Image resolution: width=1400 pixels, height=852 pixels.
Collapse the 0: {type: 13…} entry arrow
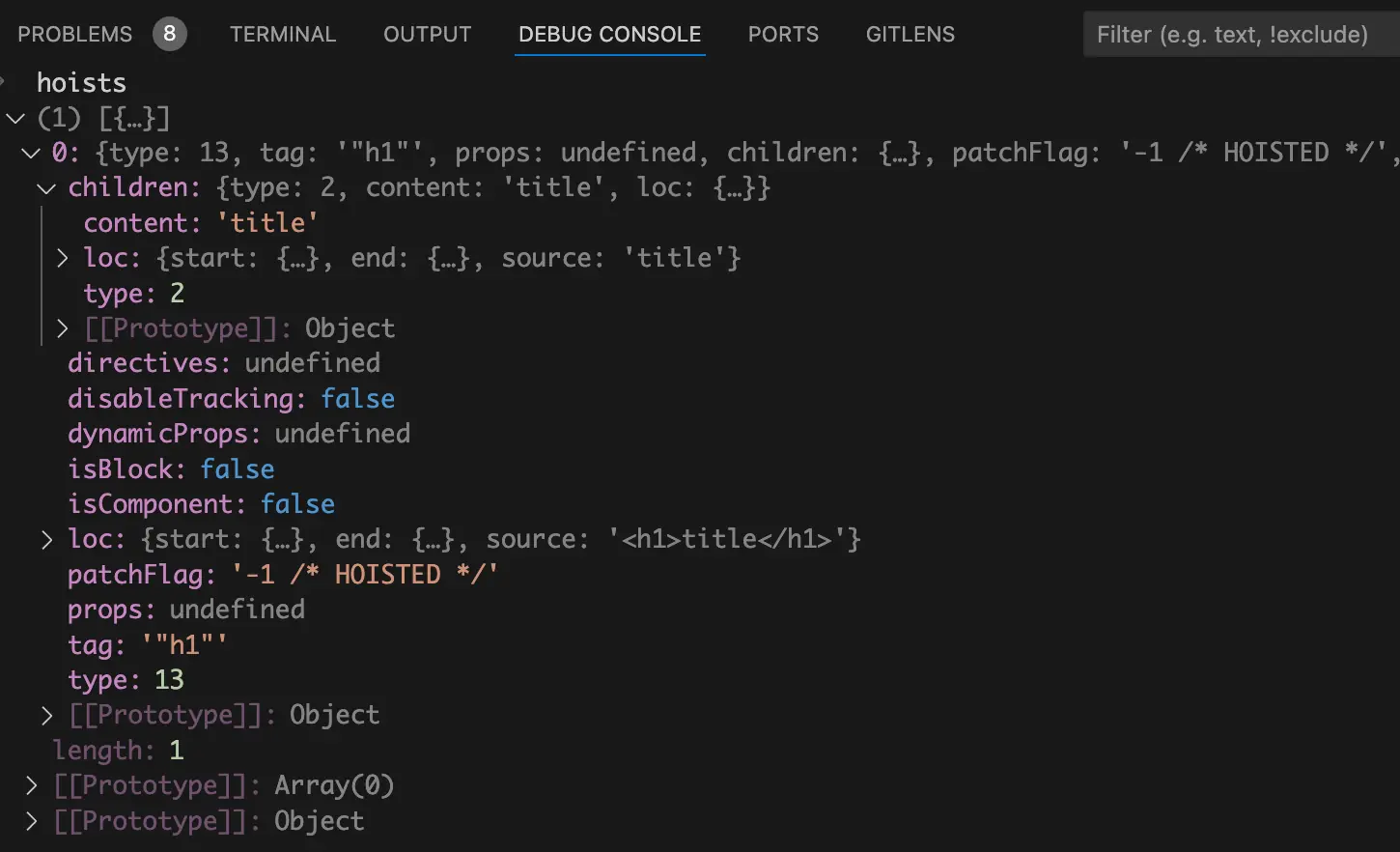click(31, 154)
